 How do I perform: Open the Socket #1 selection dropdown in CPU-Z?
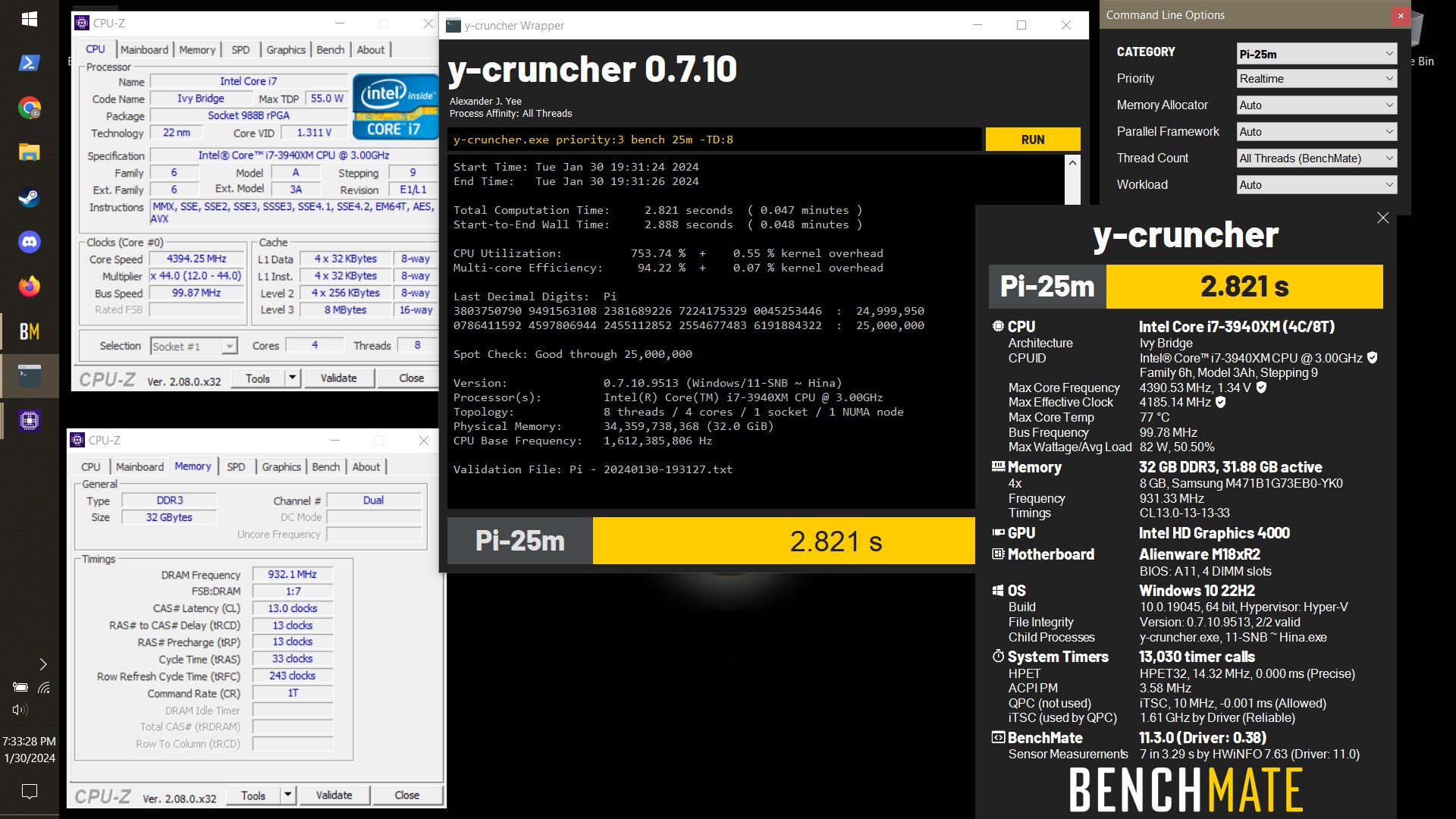[194, 347]
